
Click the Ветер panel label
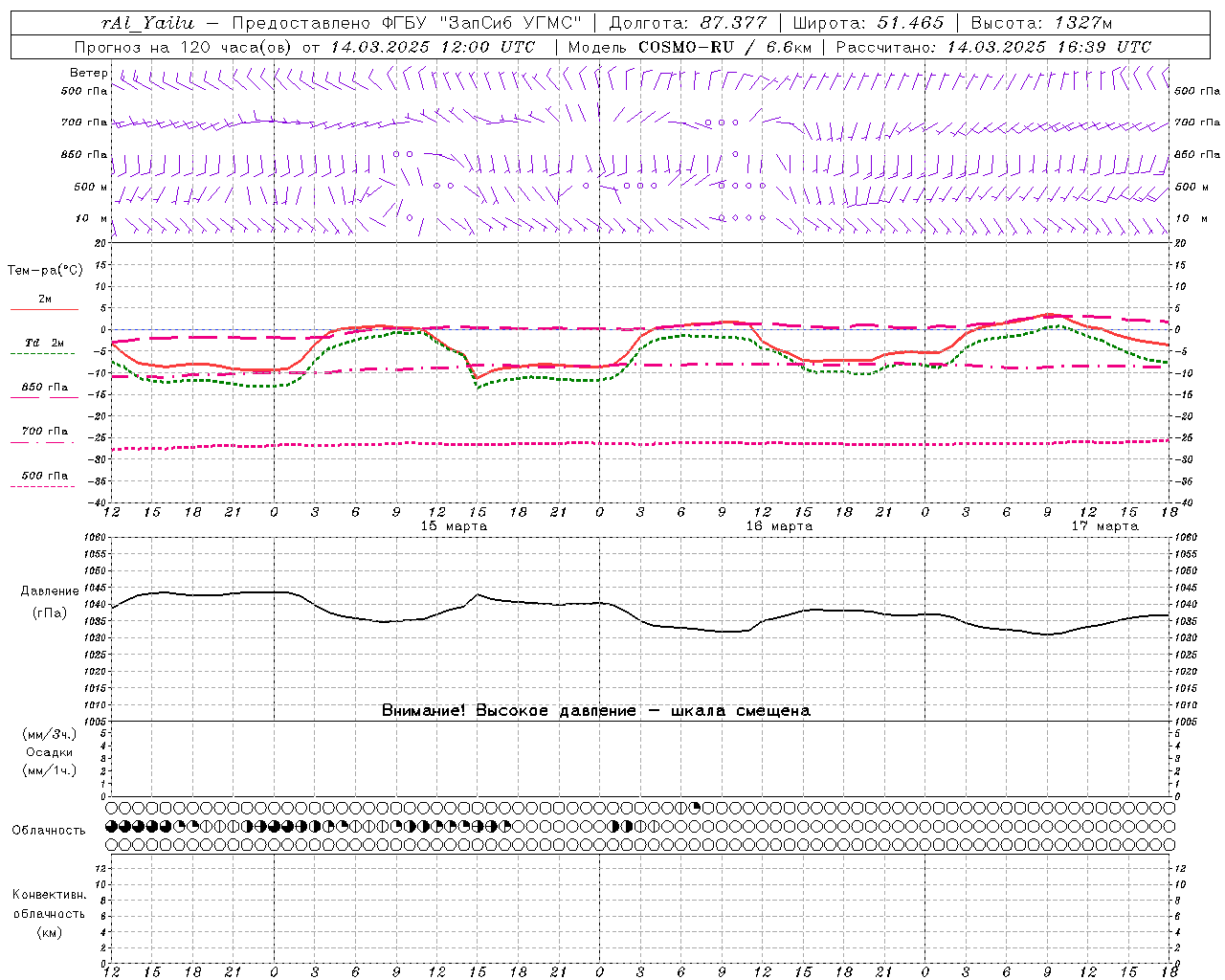tap(89, 73)
